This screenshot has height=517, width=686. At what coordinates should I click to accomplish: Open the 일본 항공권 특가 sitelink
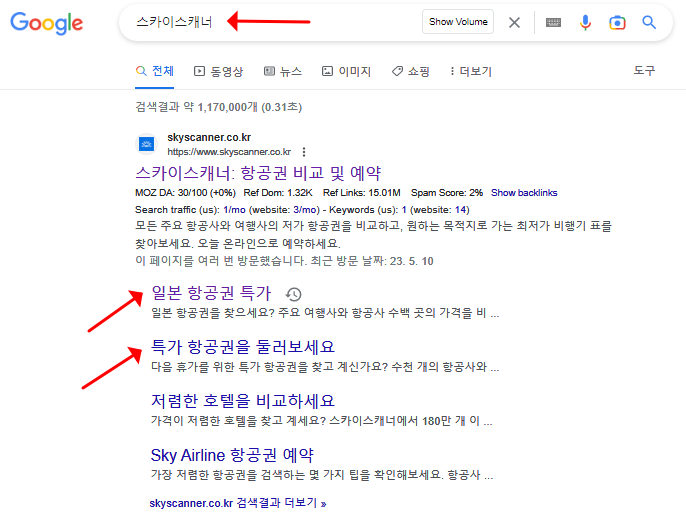pos(211,293)
